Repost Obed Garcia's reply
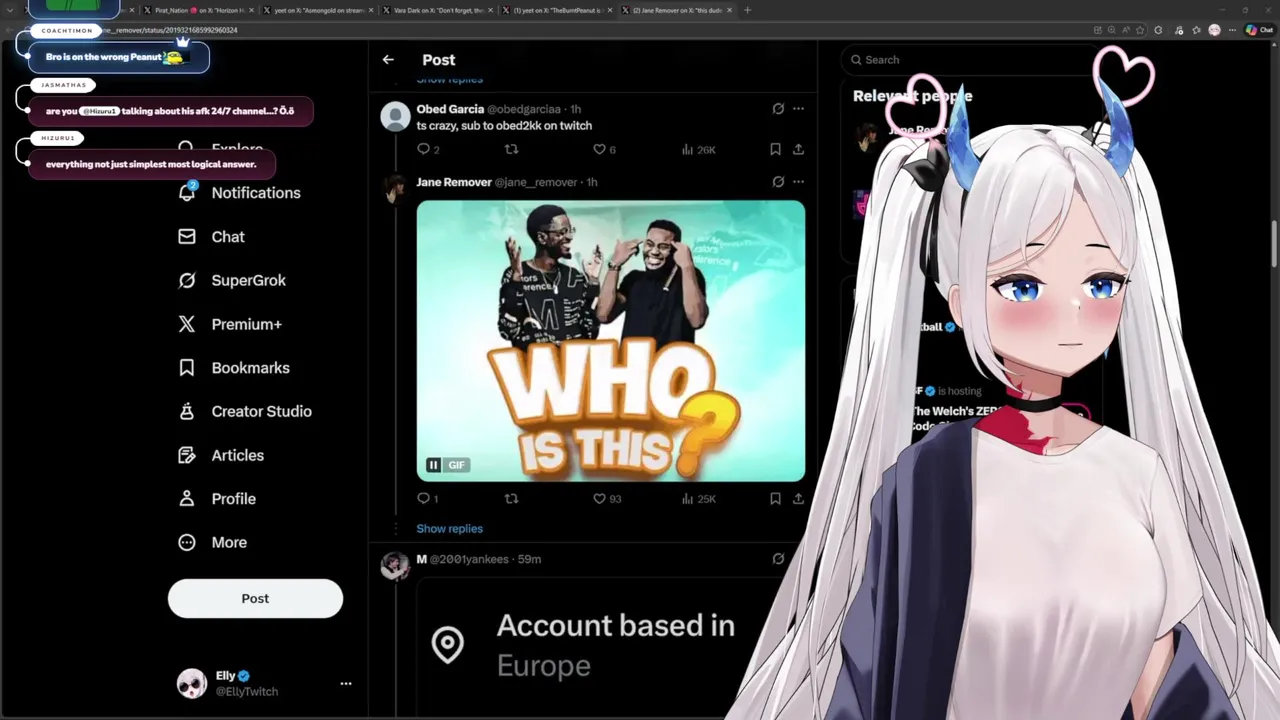Viewport: 1280px width, 720px height. pyautogui.click(x=511, y=149)
